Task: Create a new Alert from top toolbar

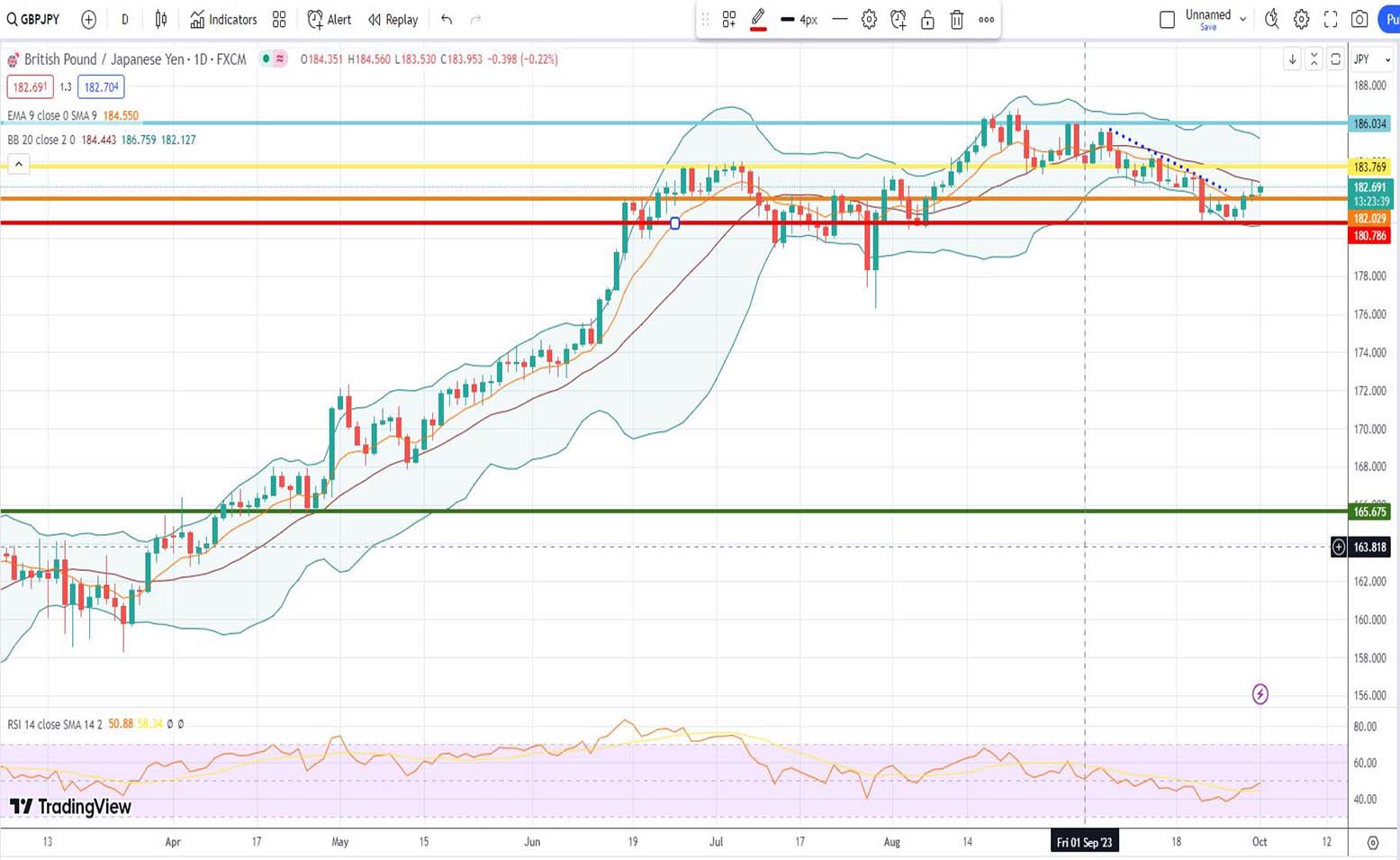Action: (x=330, y=19)
